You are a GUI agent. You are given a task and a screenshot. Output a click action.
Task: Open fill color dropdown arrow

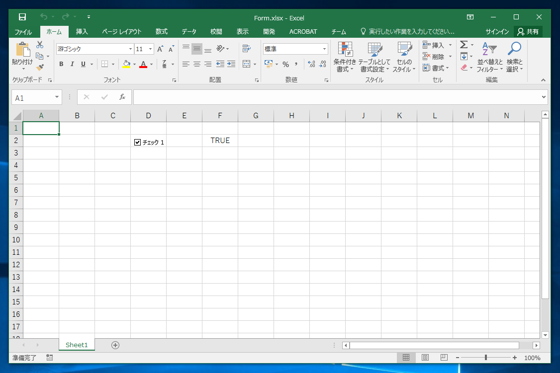134,64
